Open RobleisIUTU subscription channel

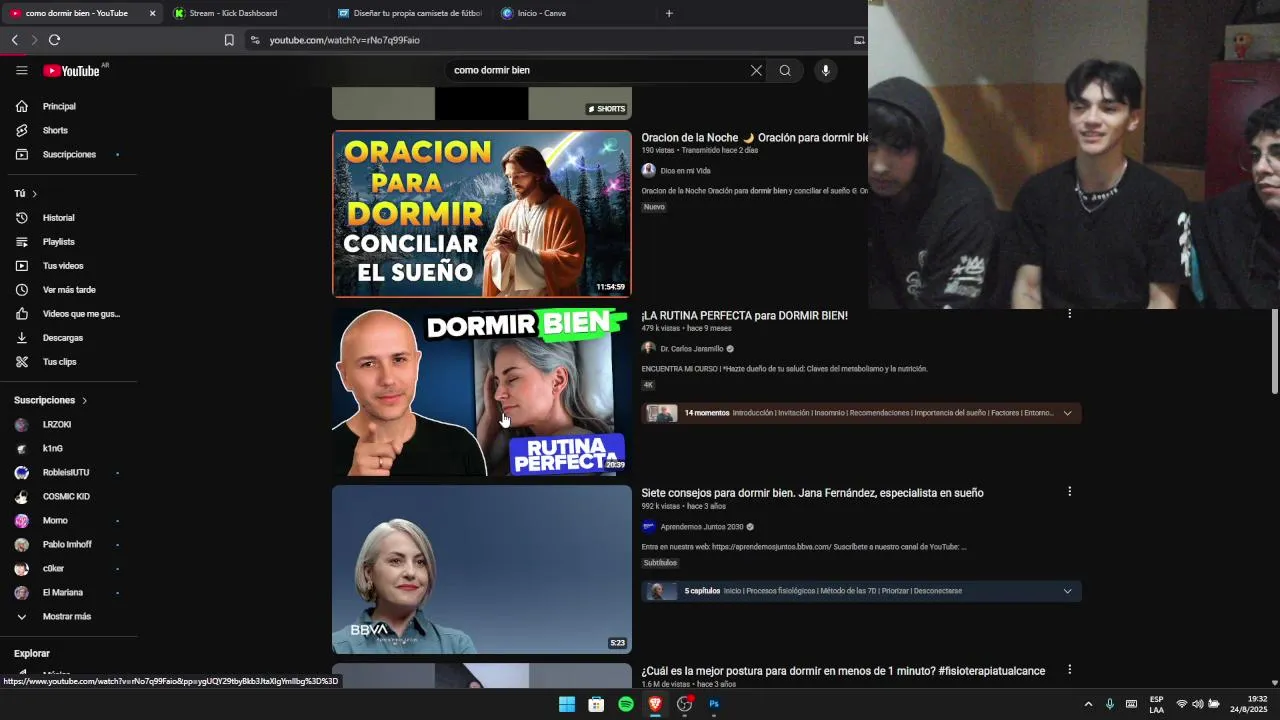tap(68, 472)
